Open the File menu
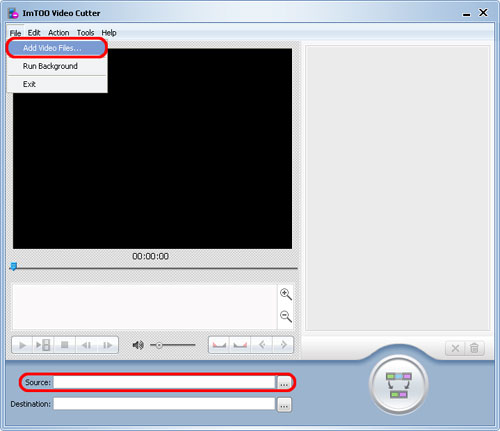Image resolution: width=500 pixels, height=431 pixels. pyautogui.click(x=15, y=33)
